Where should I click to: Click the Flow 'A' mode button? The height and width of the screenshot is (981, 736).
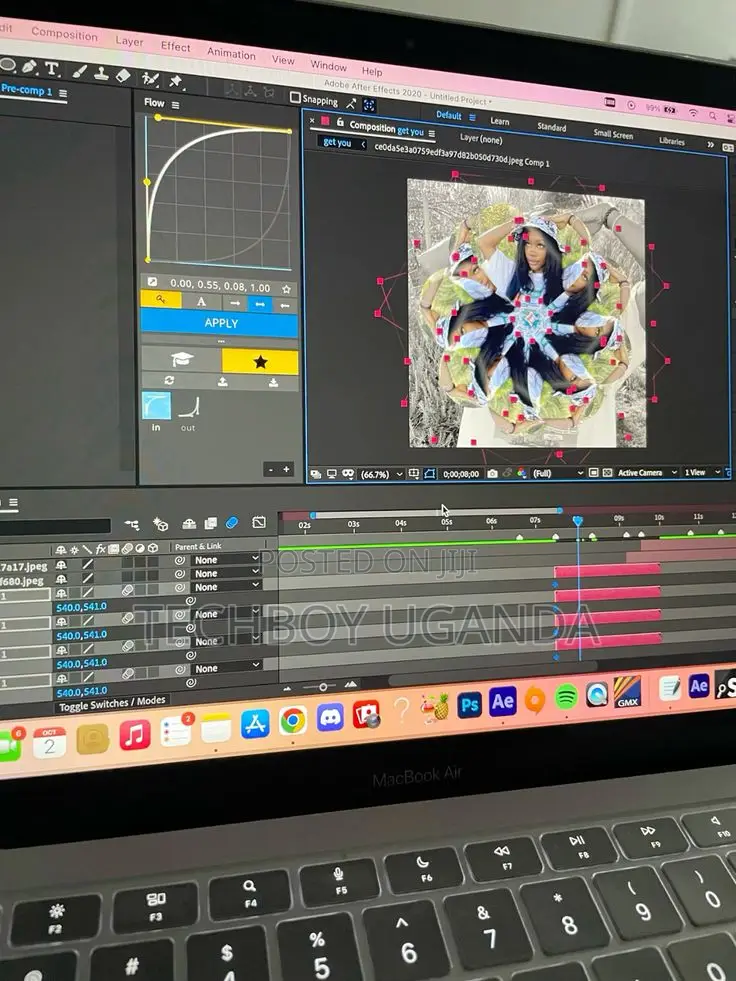coord(202,302)
